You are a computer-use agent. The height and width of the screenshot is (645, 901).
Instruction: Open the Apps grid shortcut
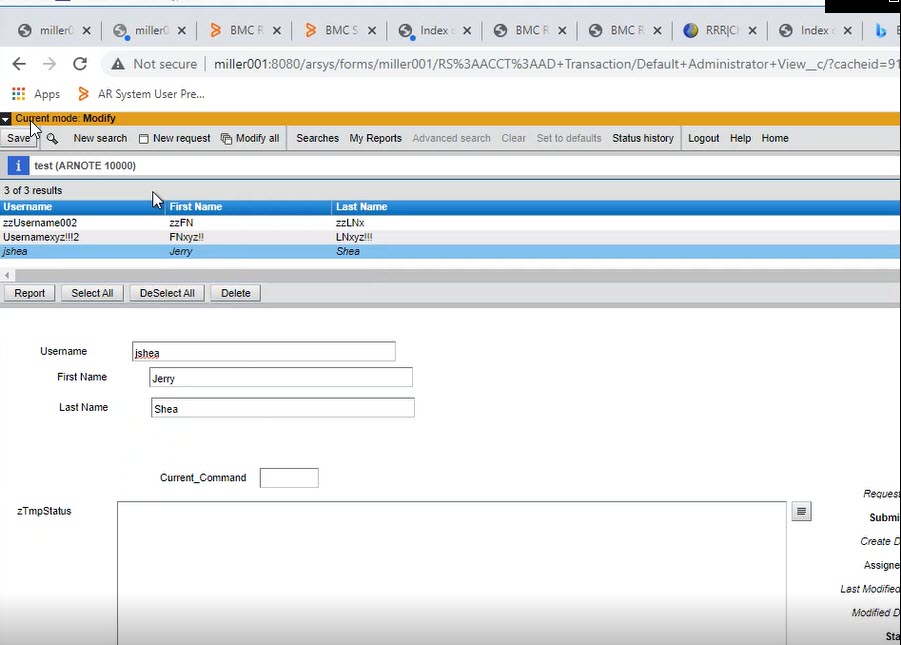click(18, 94)
